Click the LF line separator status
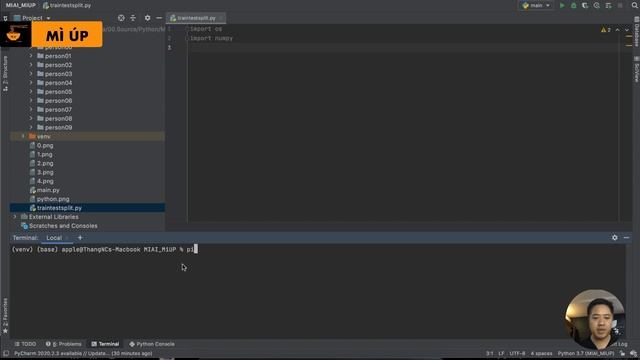 (x=501, y=354)
